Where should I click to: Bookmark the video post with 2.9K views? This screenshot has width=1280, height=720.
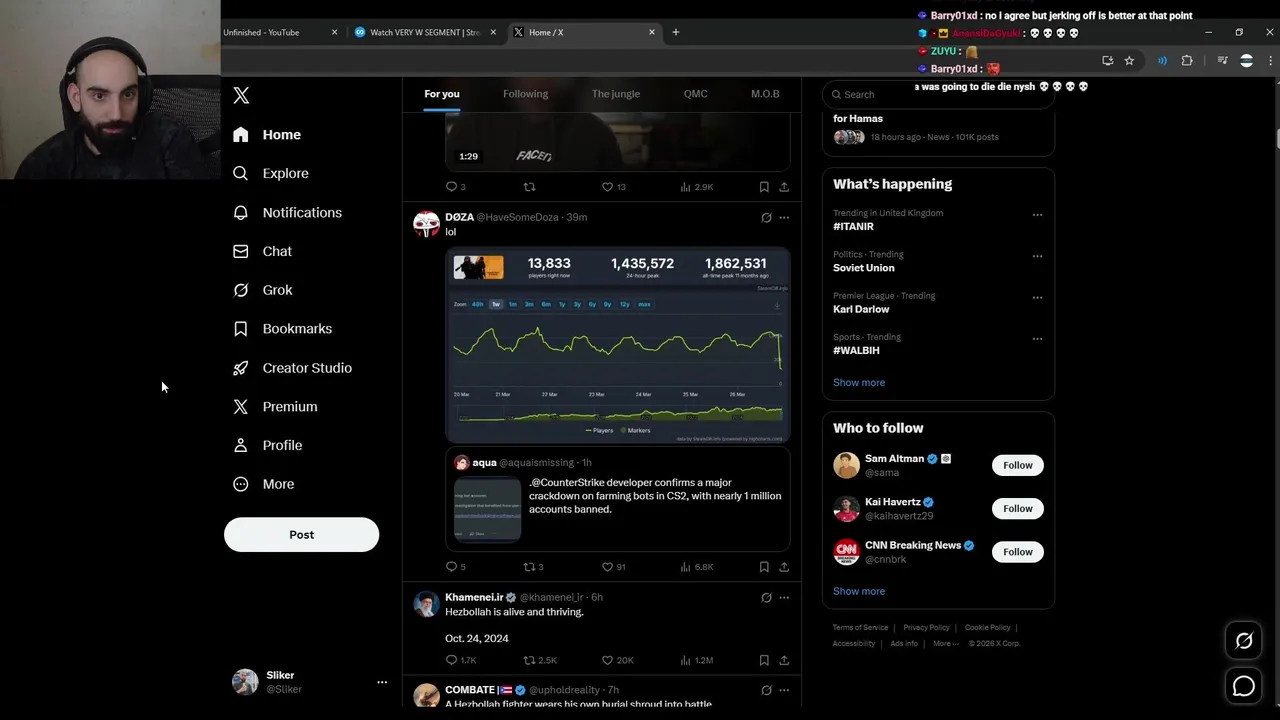pos(764,187)
